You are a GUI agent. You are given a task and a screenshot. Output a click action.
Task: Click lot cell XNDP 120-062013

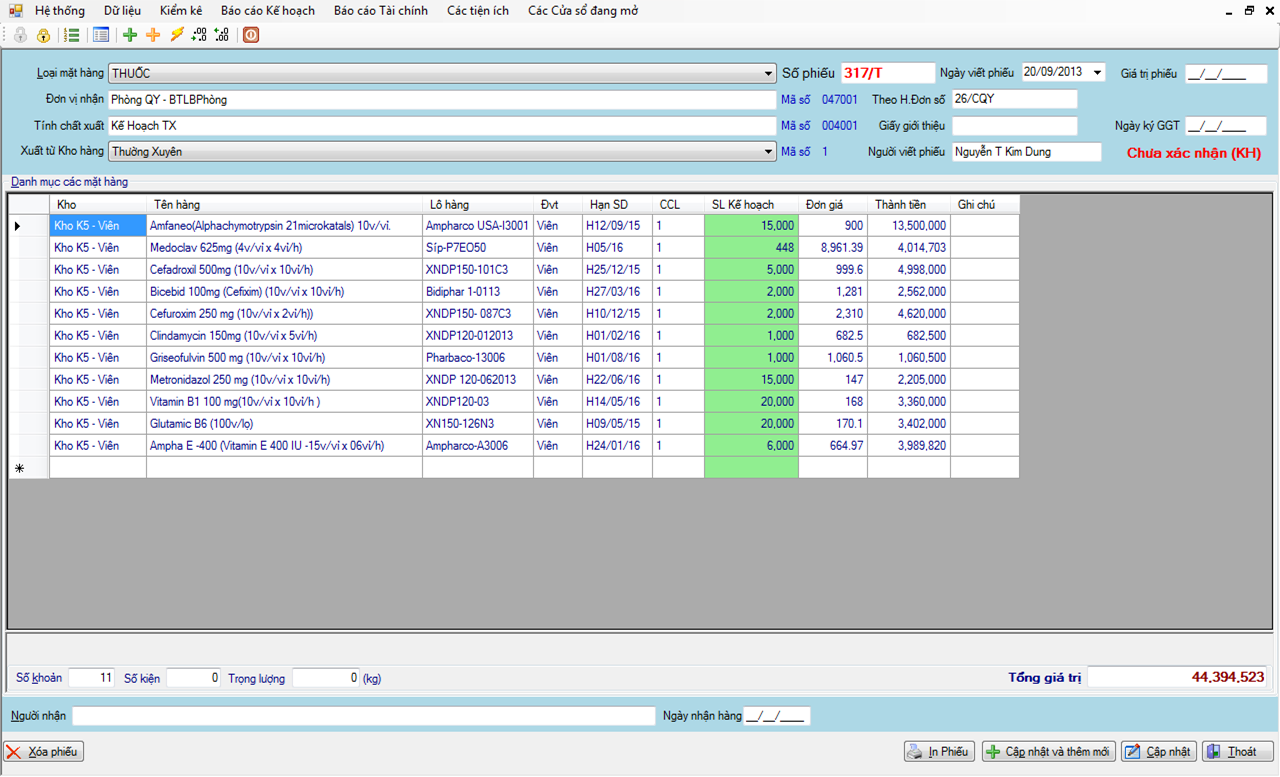477,380
